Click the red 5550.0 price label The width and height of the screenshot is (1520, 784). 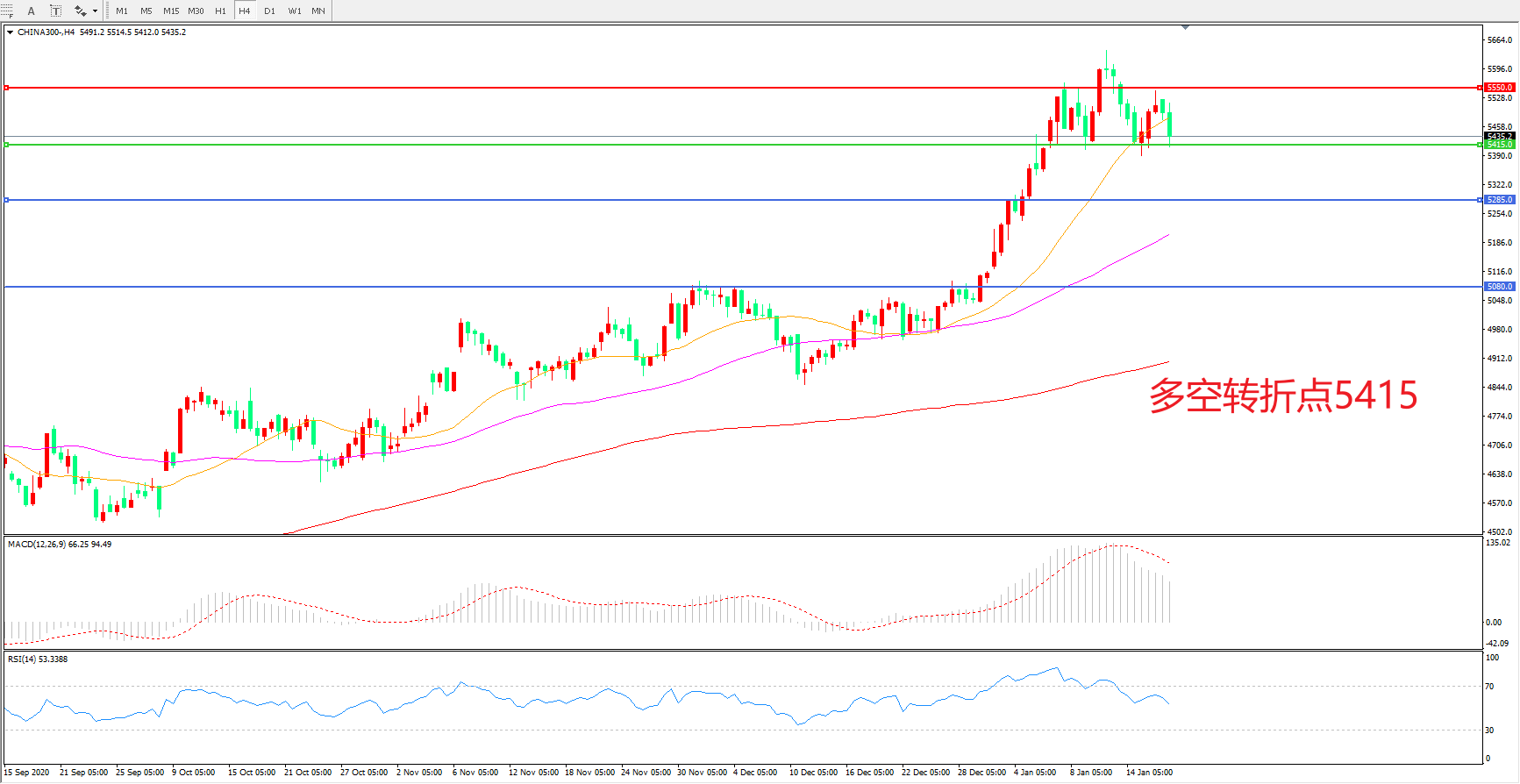(1499, 88)
